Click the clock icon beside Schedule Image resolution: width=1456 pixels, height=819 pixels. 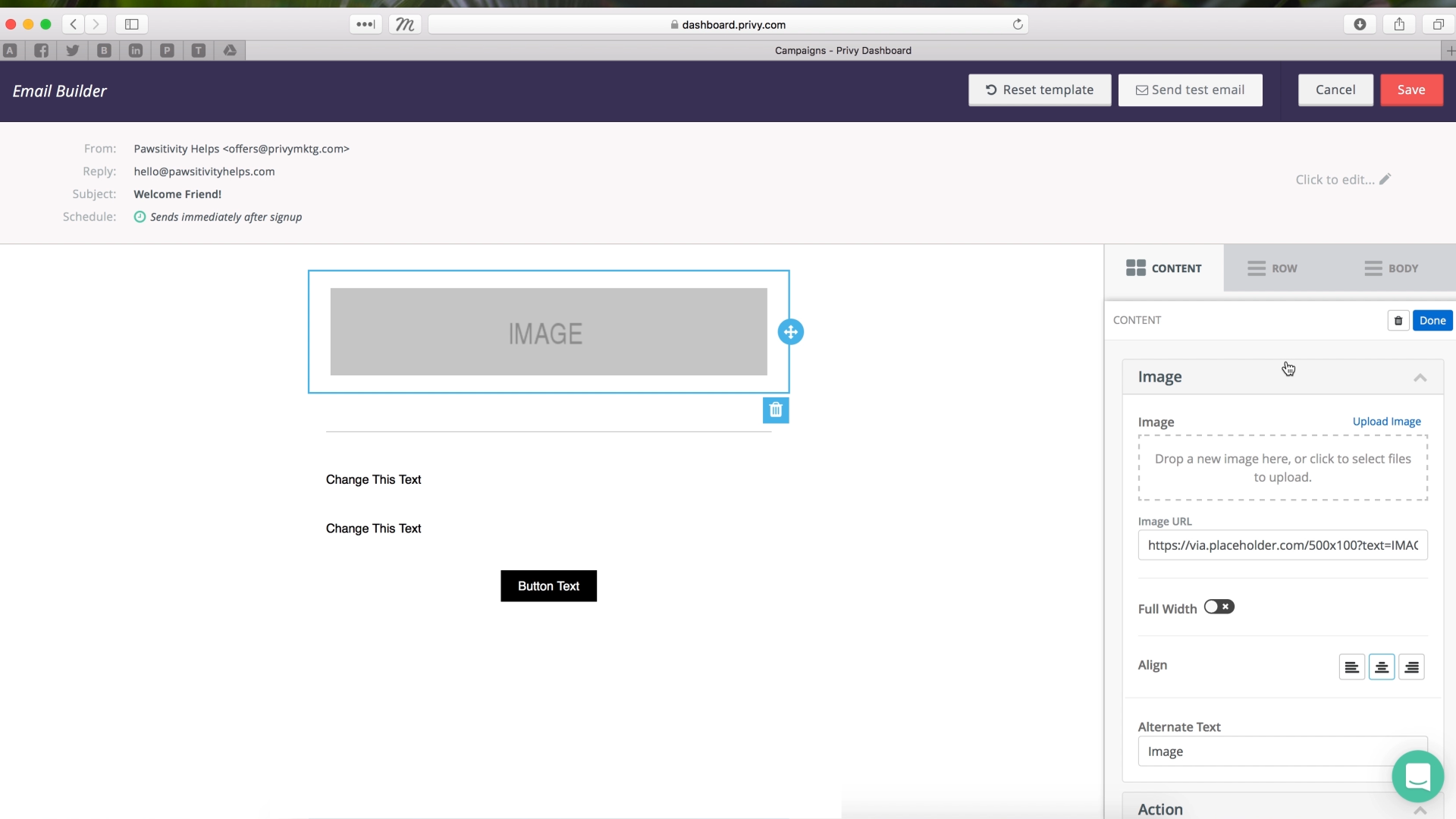coord(140,217)
